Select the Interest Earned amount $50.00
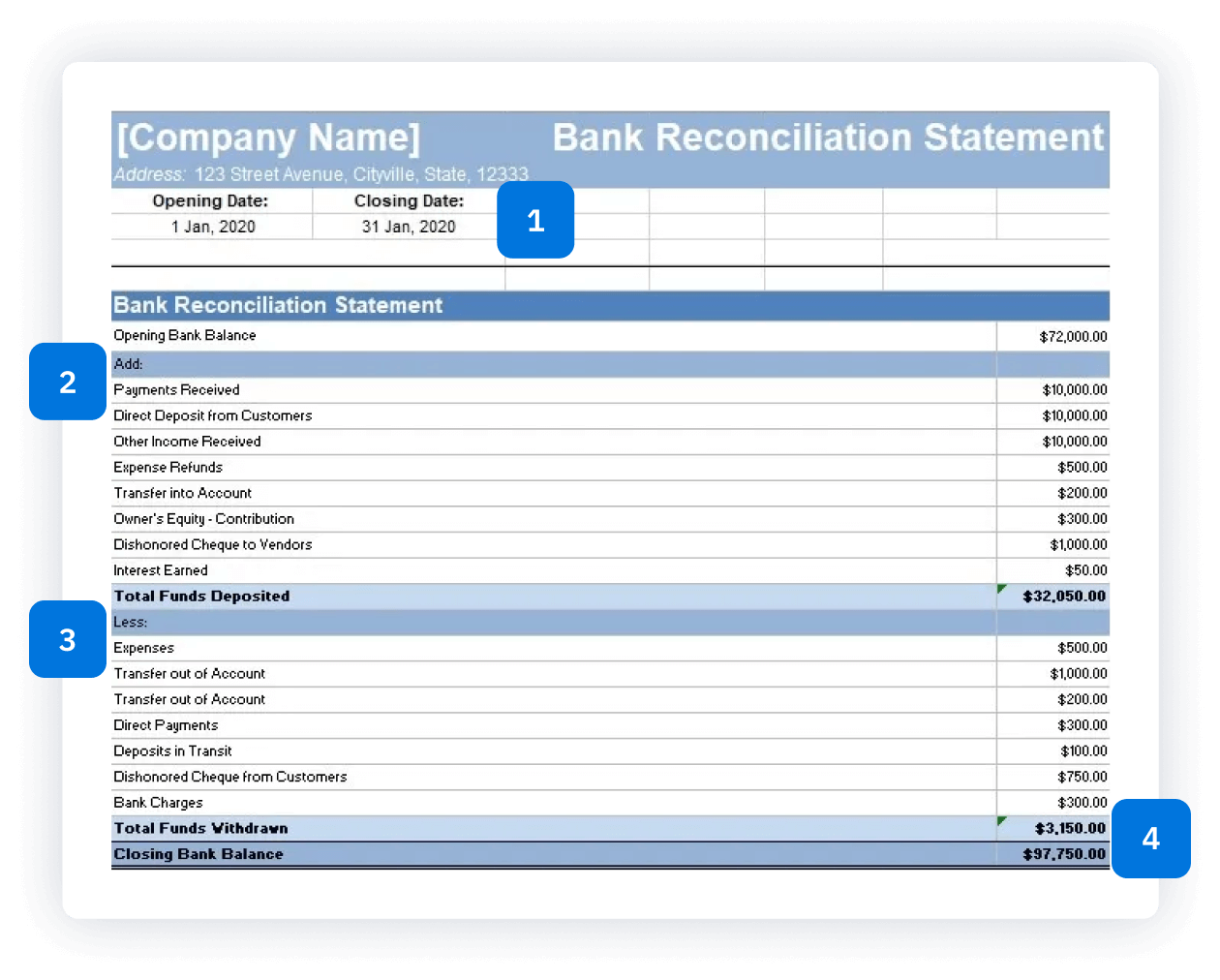Viewport: 1220px width, 980px height. coord(1085,570)
